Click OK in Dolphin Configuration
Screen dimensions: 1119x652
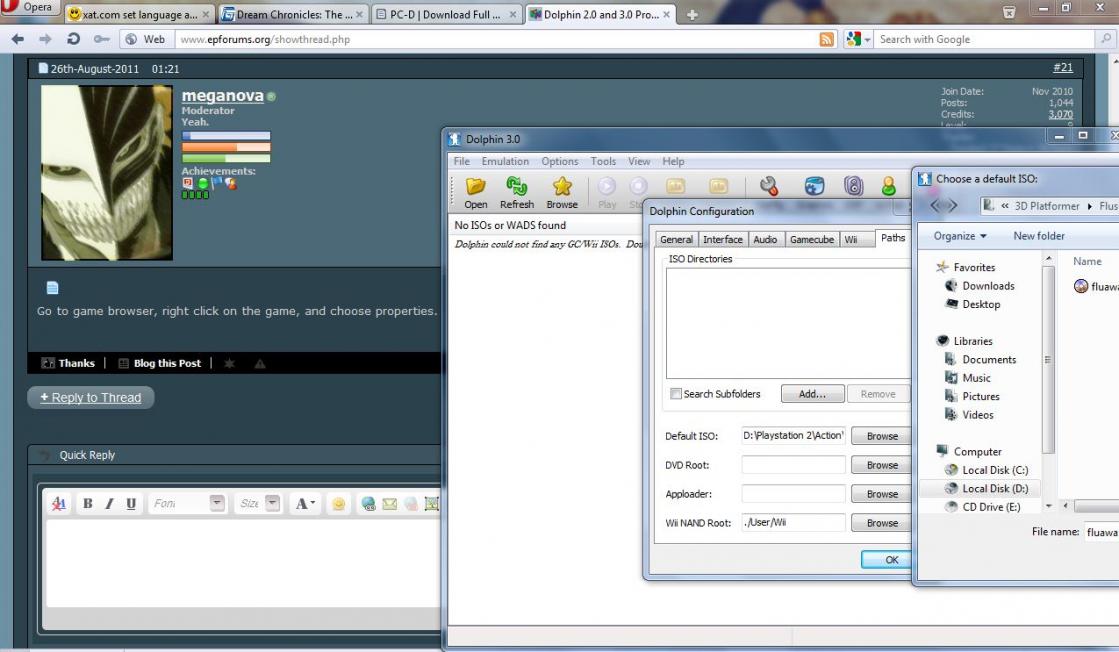[888, 560]
